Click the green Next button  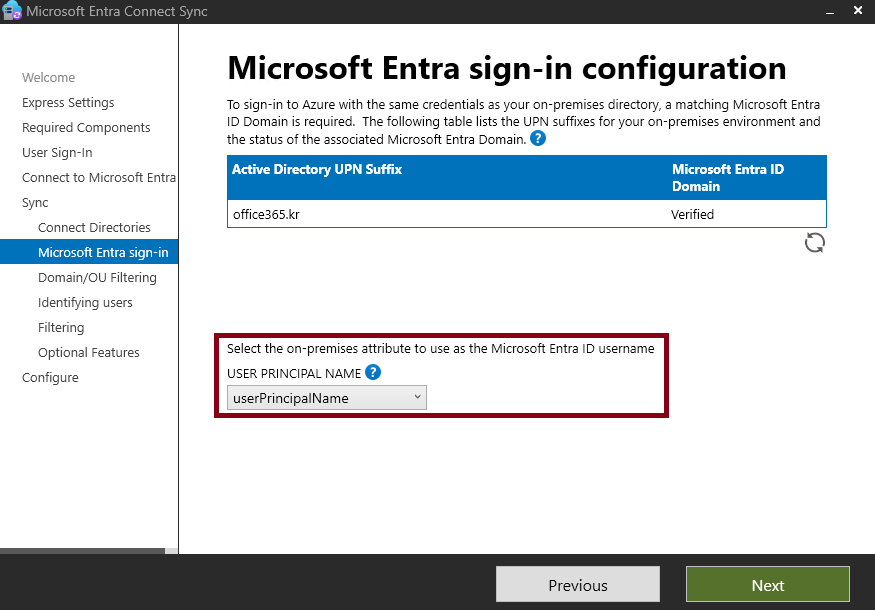(767, 585)
